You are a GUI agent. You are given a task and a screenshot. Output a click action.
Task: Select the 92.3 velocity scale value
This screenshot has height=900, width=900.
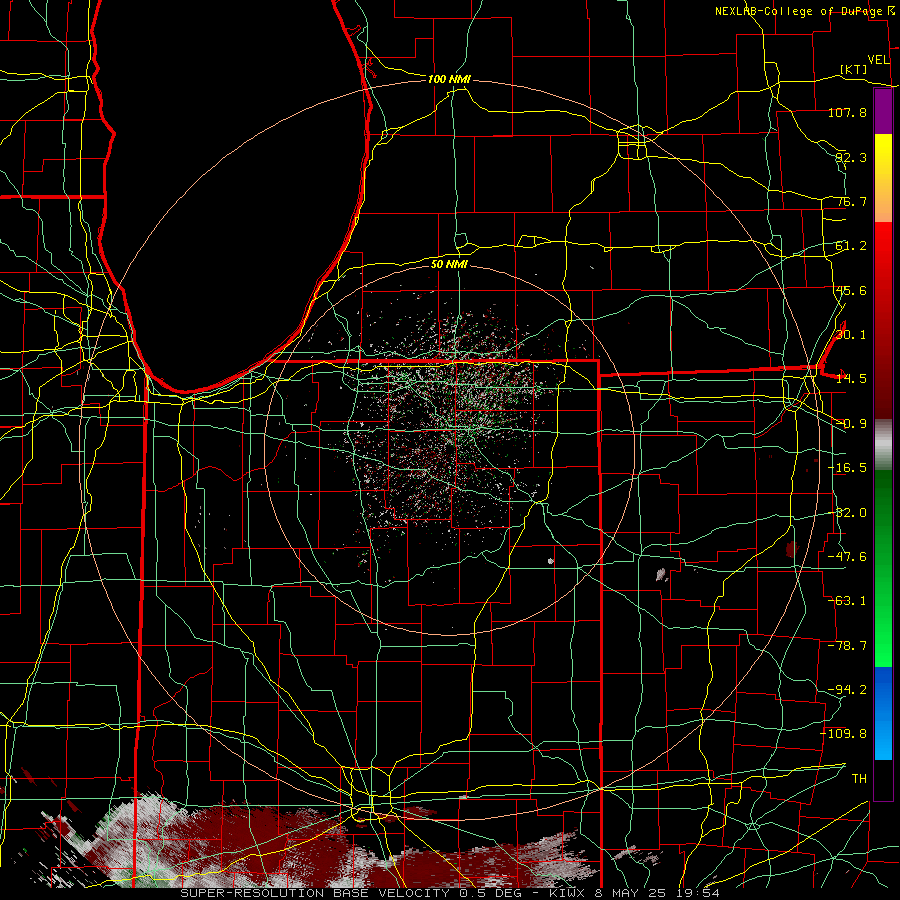[x=850, y=157]
